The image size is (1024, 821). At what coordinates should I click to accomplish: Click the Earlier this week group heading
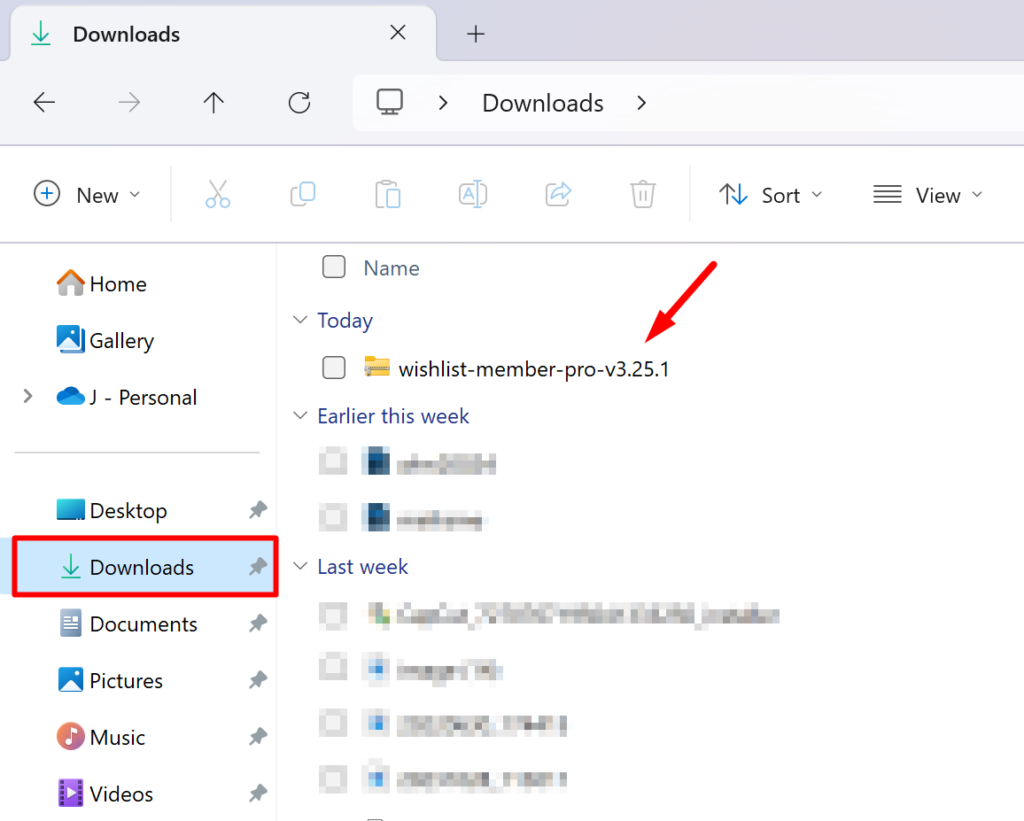click(393, 416)
